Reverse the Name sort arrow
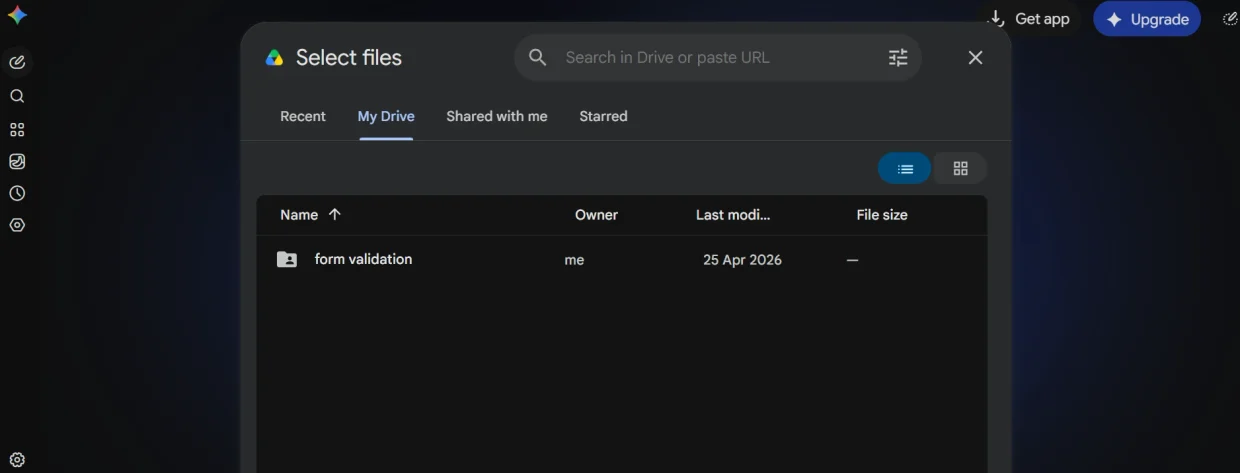Image resolution: width=1240 pixels, height=473 pixels. click(335, 214)
